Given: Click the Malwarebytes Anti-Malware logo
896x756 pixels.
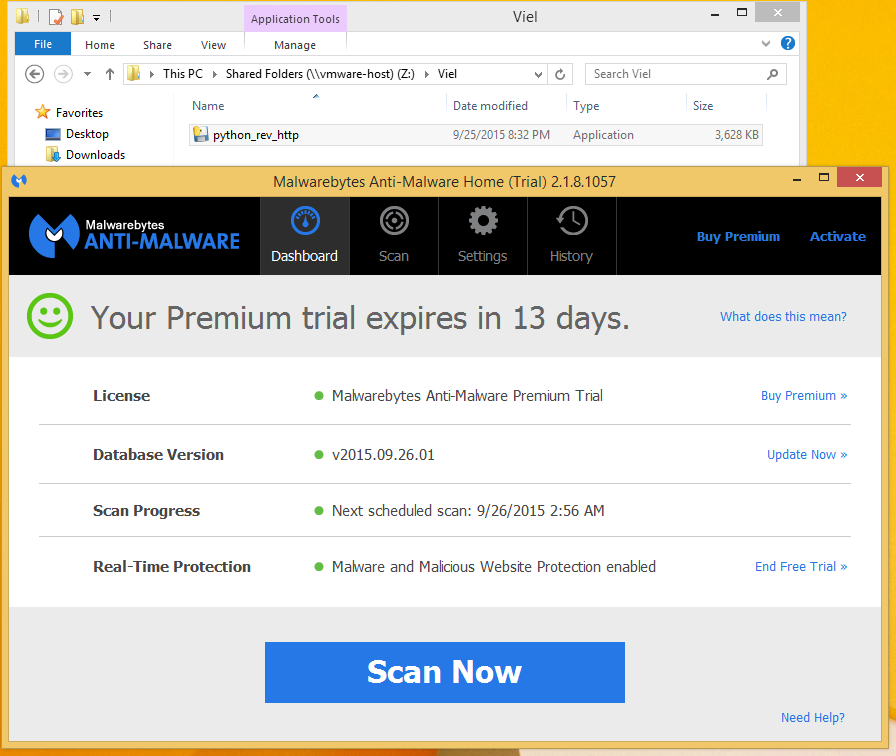Looking at the screenshot, I should pyautogui.click(x=134, y=235).
